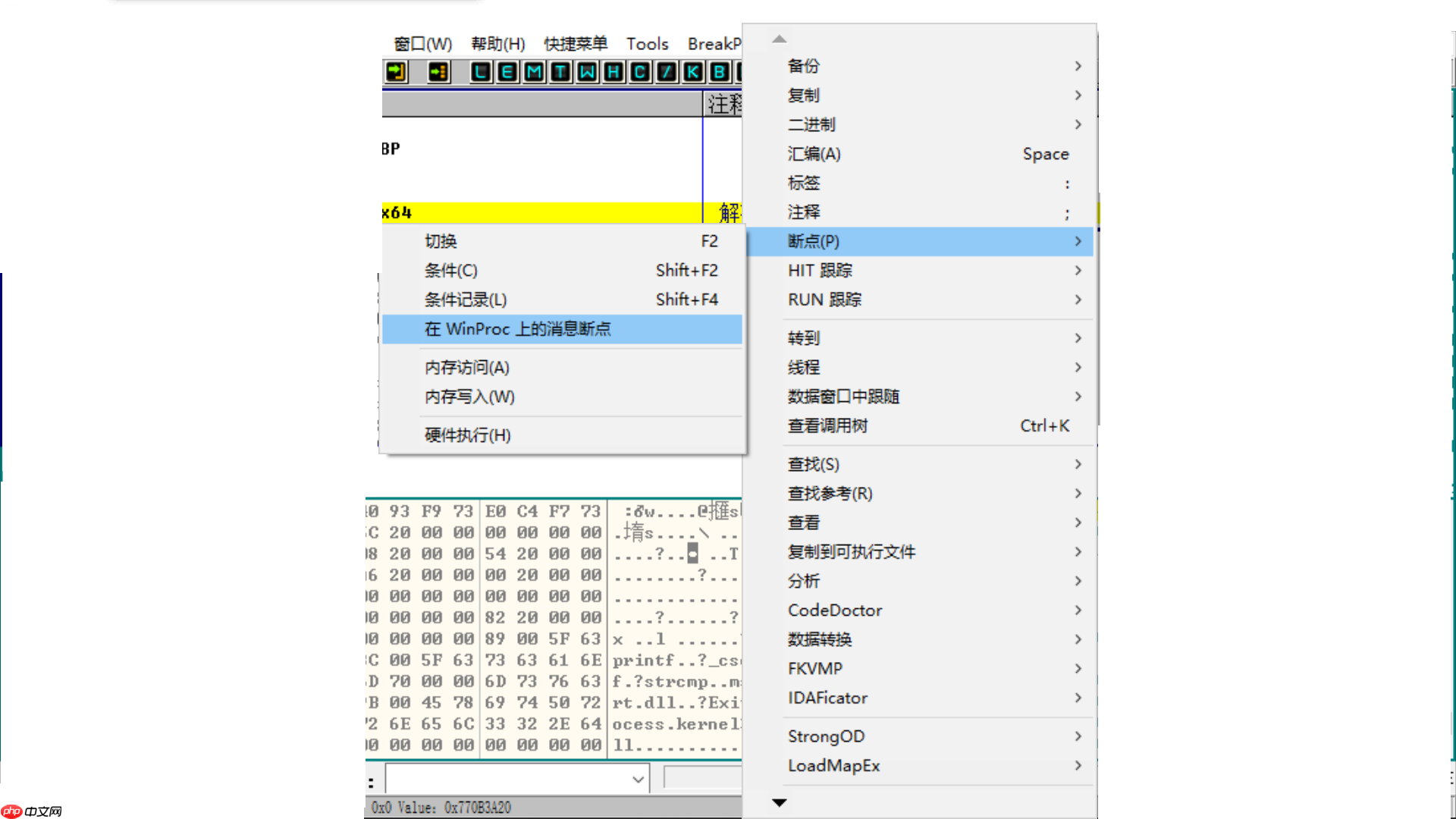
Task: Click the command input field
Action: point(508,778)
